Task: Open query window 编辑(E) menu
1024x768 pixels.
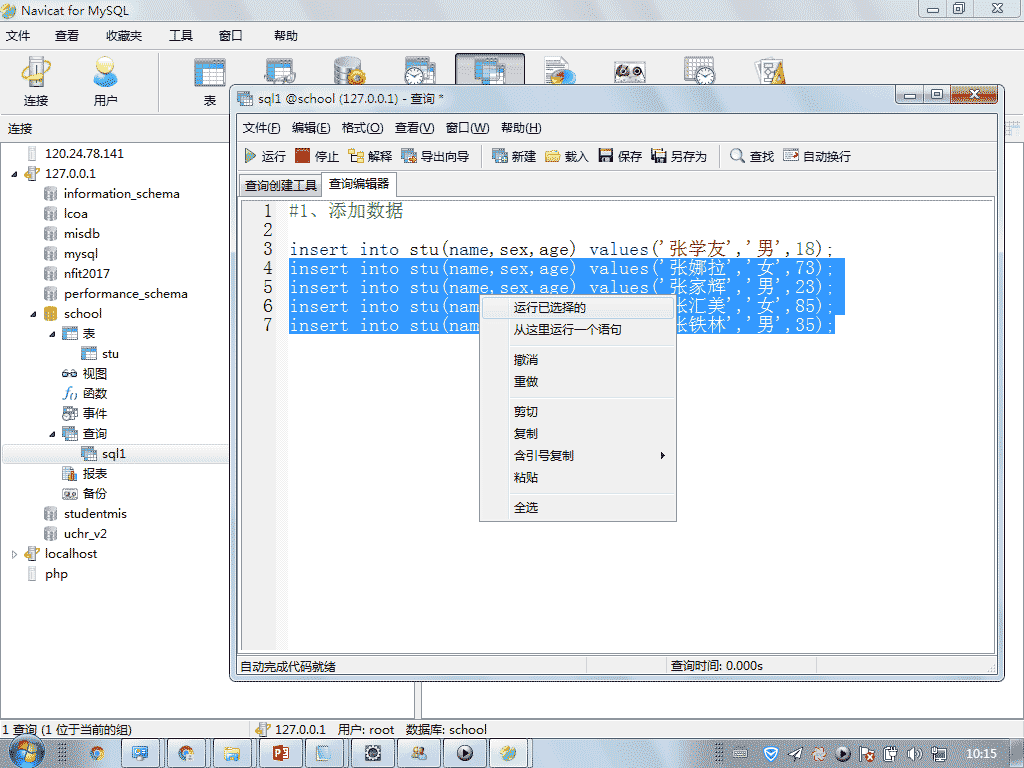Action: coord(311,128)
